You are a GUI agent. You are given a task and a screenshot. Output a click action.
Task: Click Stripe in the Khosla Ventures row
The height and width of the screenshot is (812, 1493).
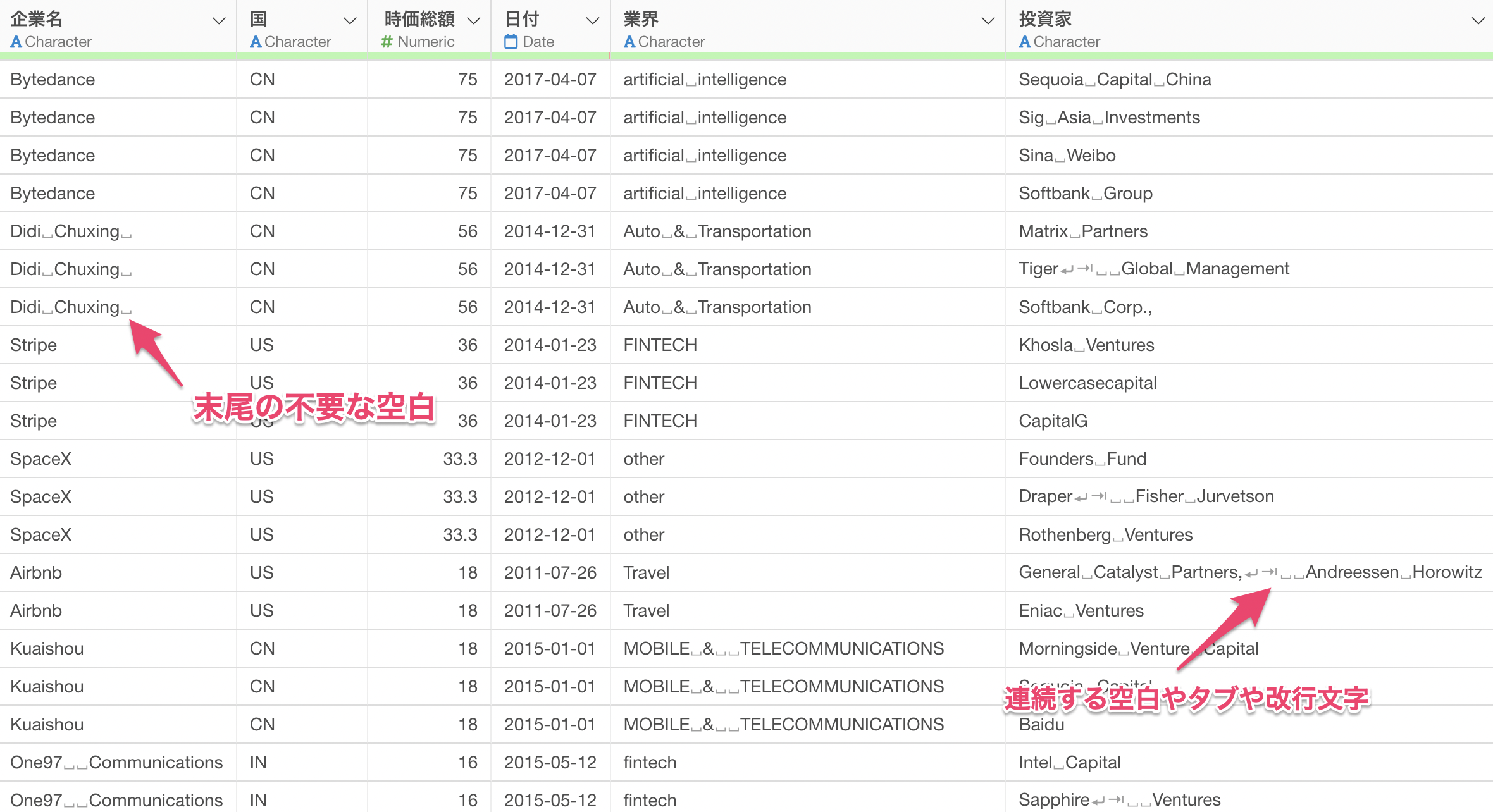(x=34, y=345)
